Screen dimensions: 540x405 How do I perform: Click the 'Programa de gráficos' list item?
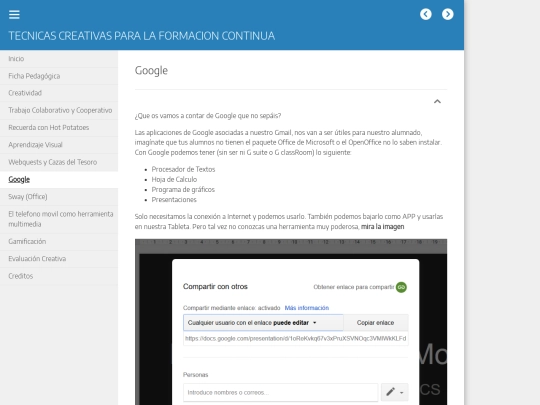click(x=183, y=190)
